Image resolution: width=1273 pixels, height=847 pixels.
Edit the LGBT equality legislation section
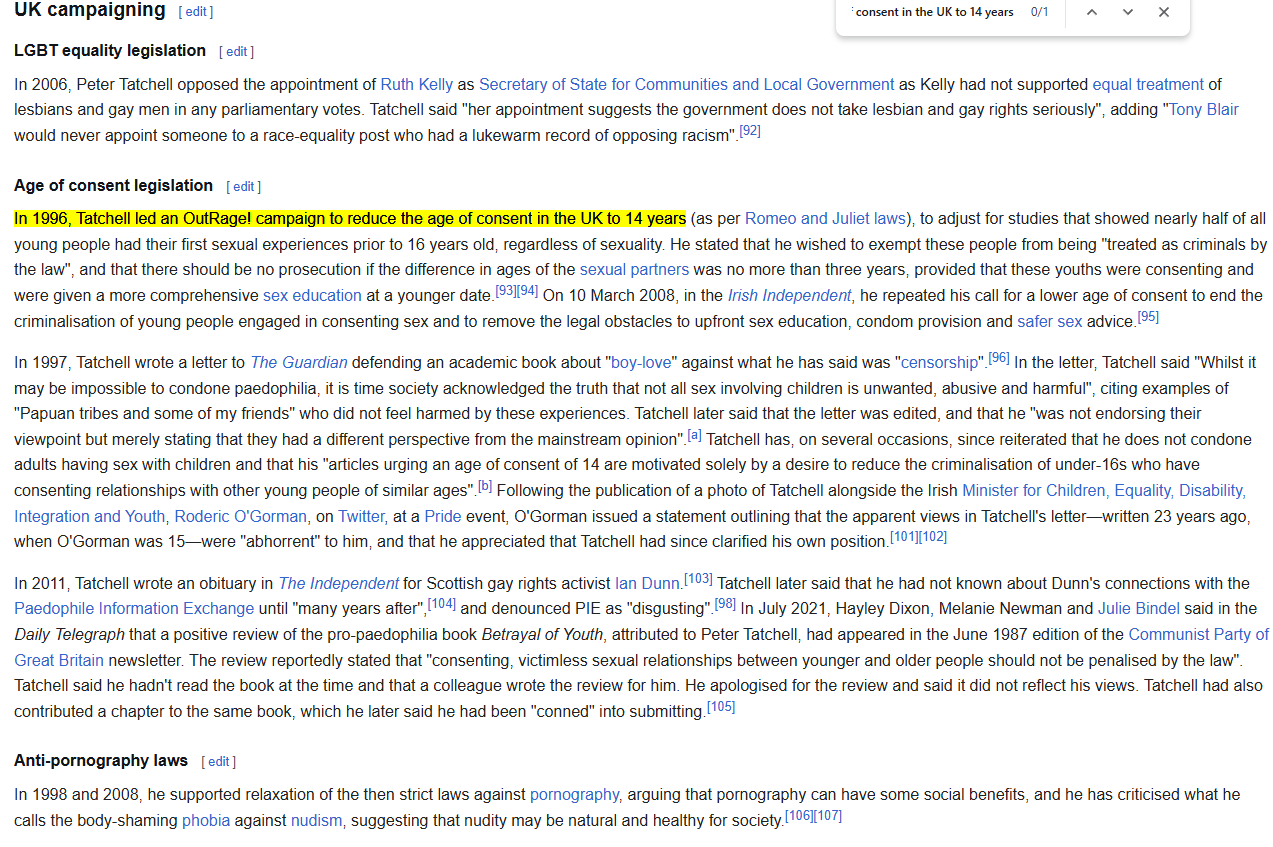tap(237, 52)
